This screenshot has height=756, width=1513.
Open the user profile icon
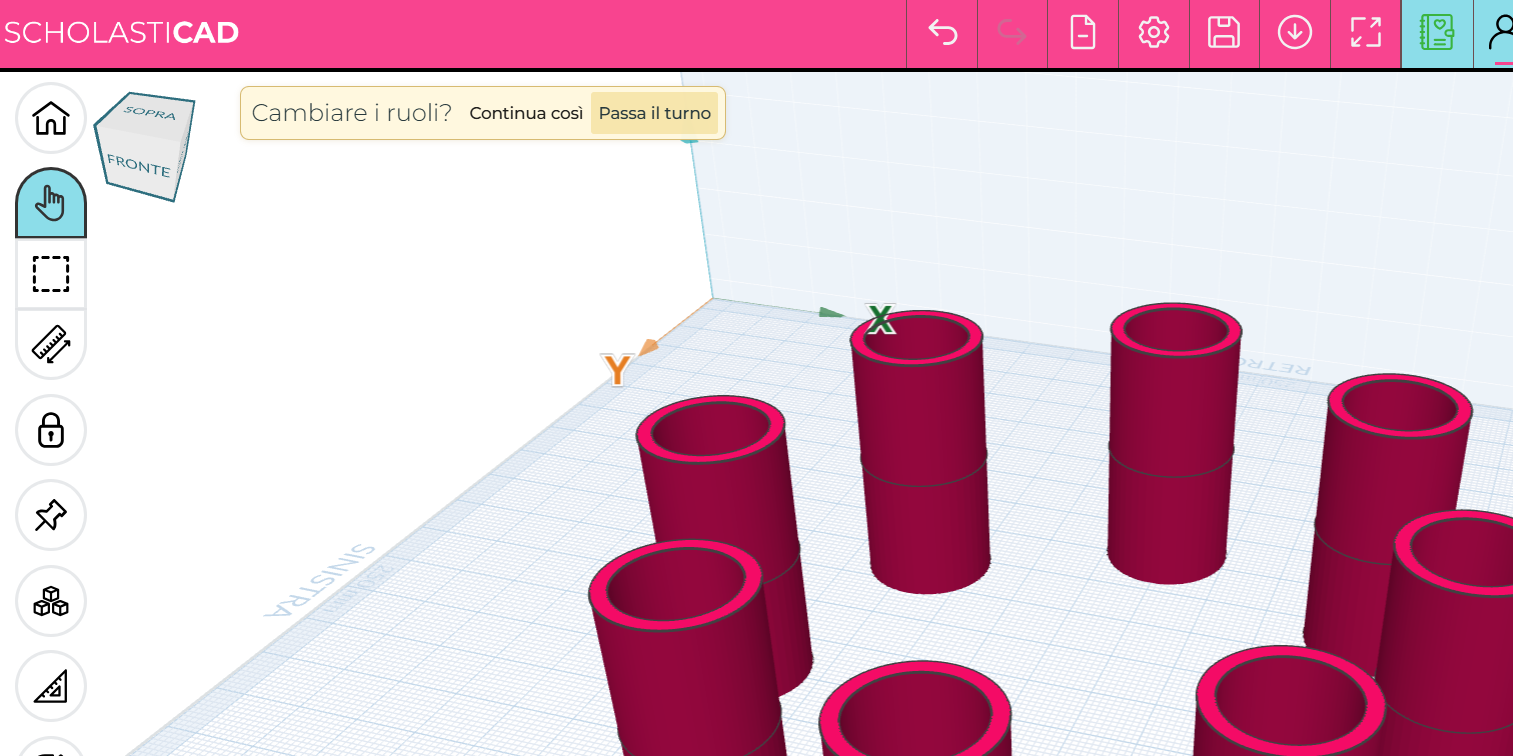tap(1499, 33)
